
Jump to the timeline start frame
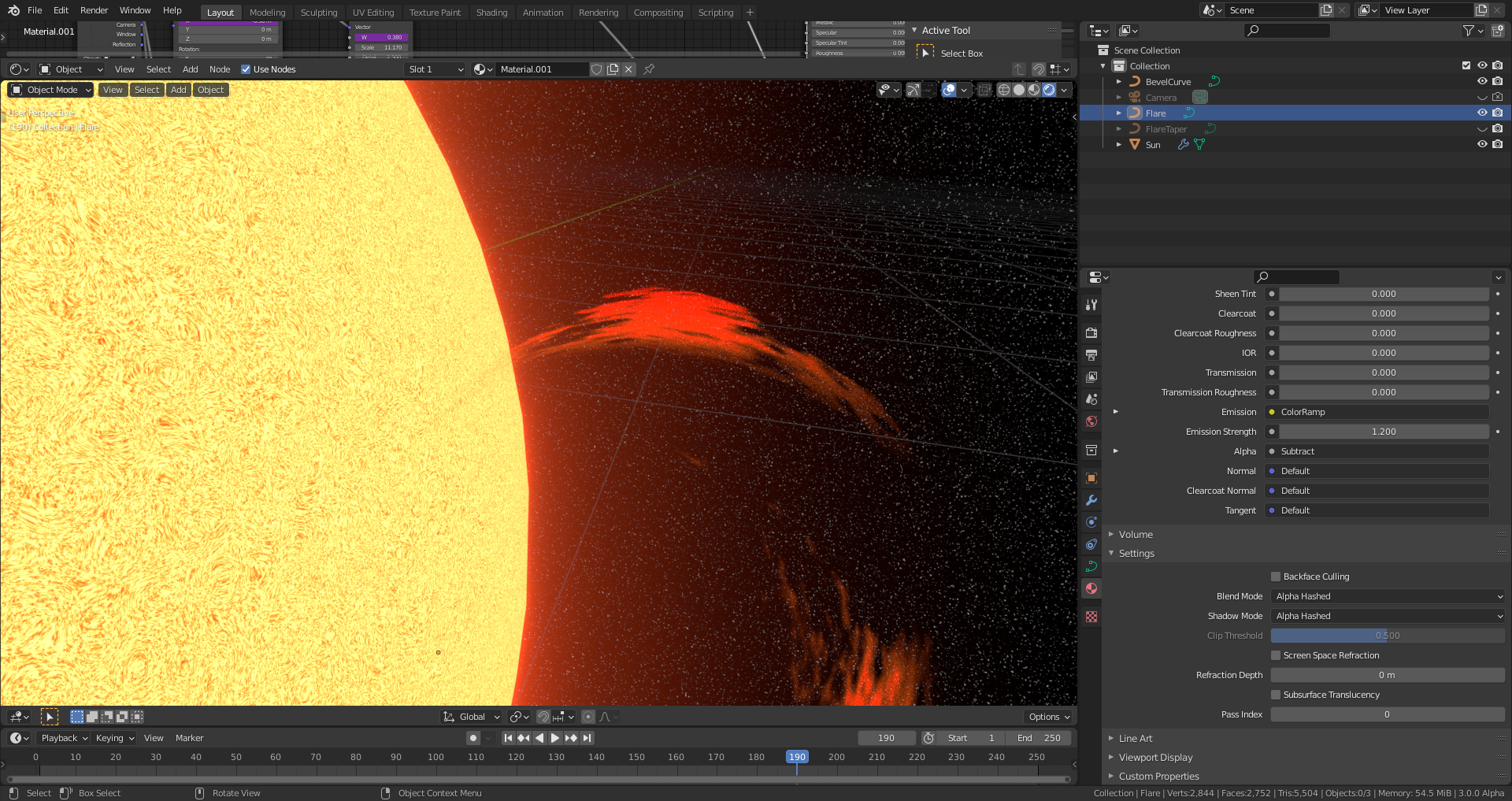[x=508, y=738]
